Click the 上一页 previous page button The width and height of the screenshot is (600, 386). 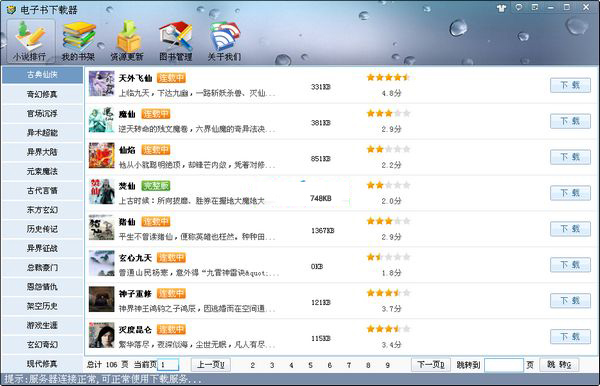point(210,365)
